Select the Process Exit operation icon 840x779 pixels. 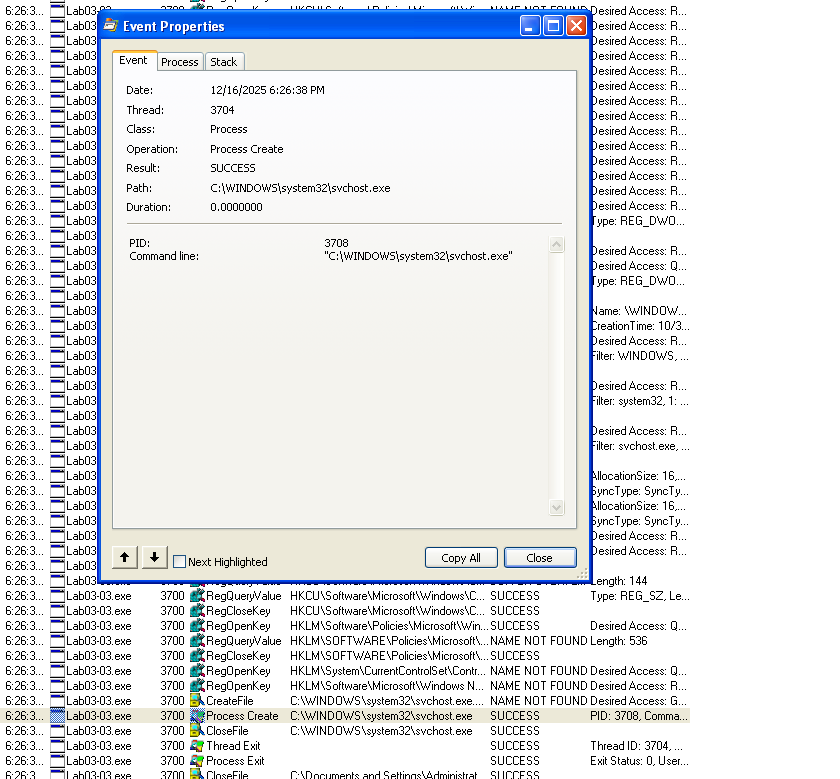(197, 761)
